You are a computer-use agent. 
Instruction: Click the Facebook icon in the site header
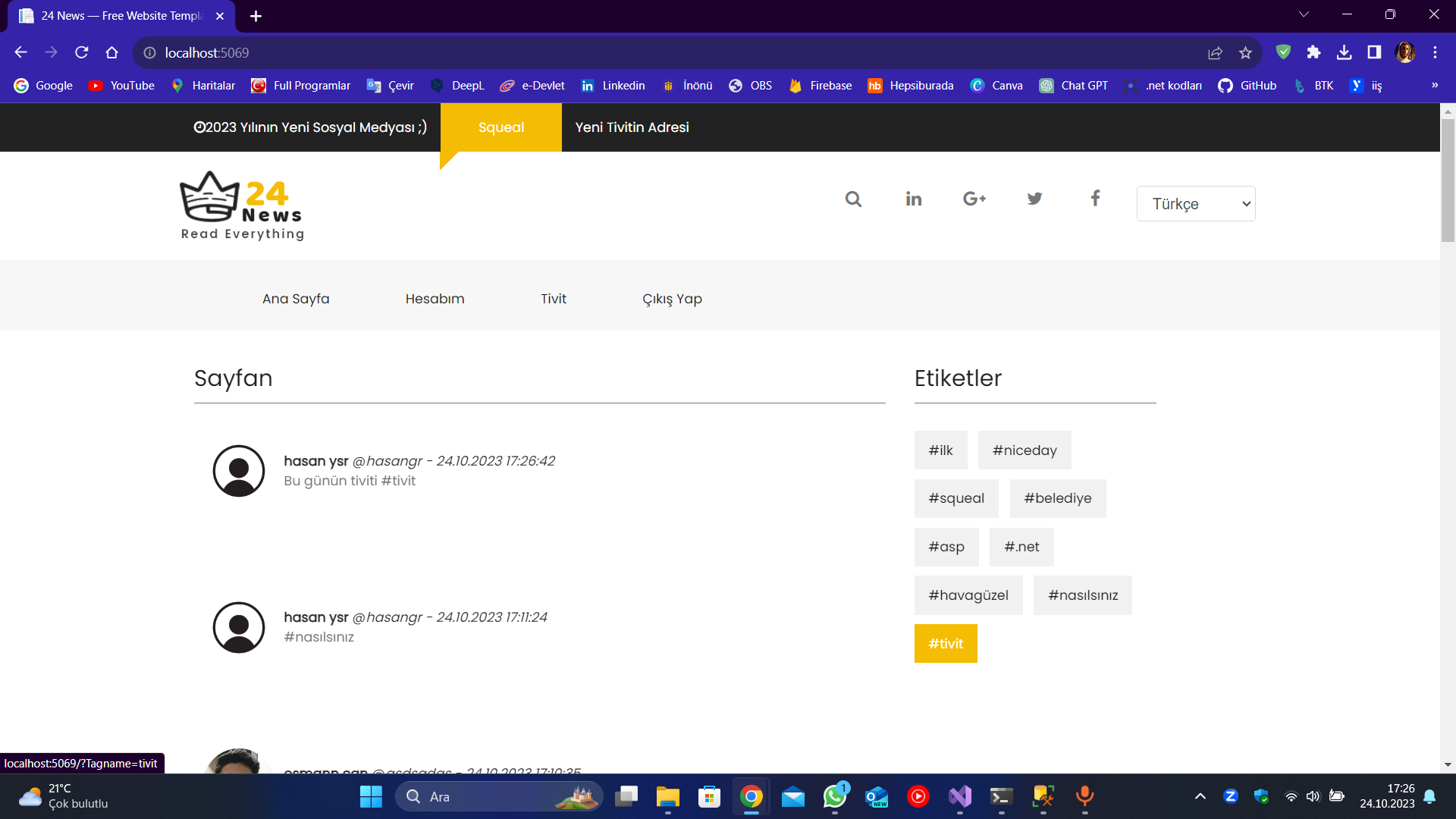(x=1095, y=199)
